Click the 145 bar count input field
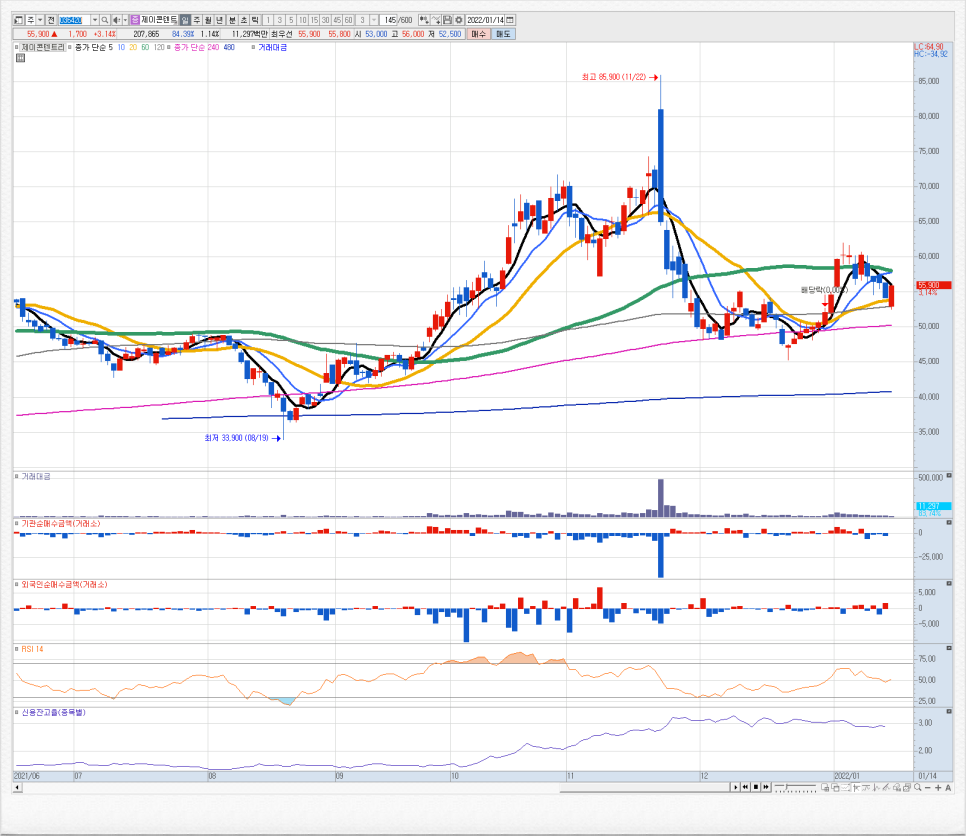 point(389,20)
